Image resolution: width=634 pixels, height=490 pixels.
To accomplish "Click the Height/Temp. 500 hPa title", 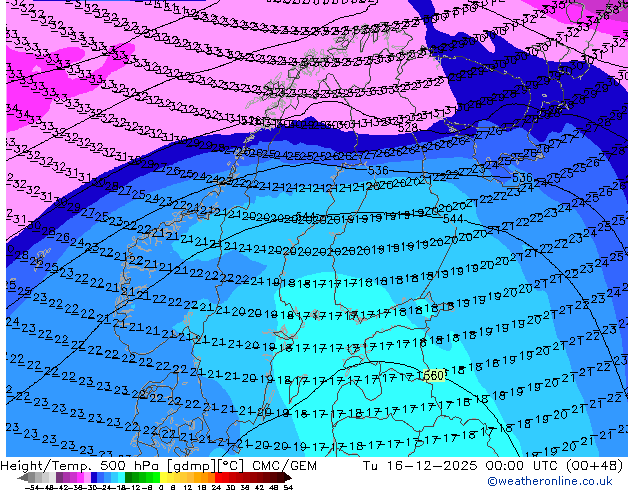I will pos(74,465).
